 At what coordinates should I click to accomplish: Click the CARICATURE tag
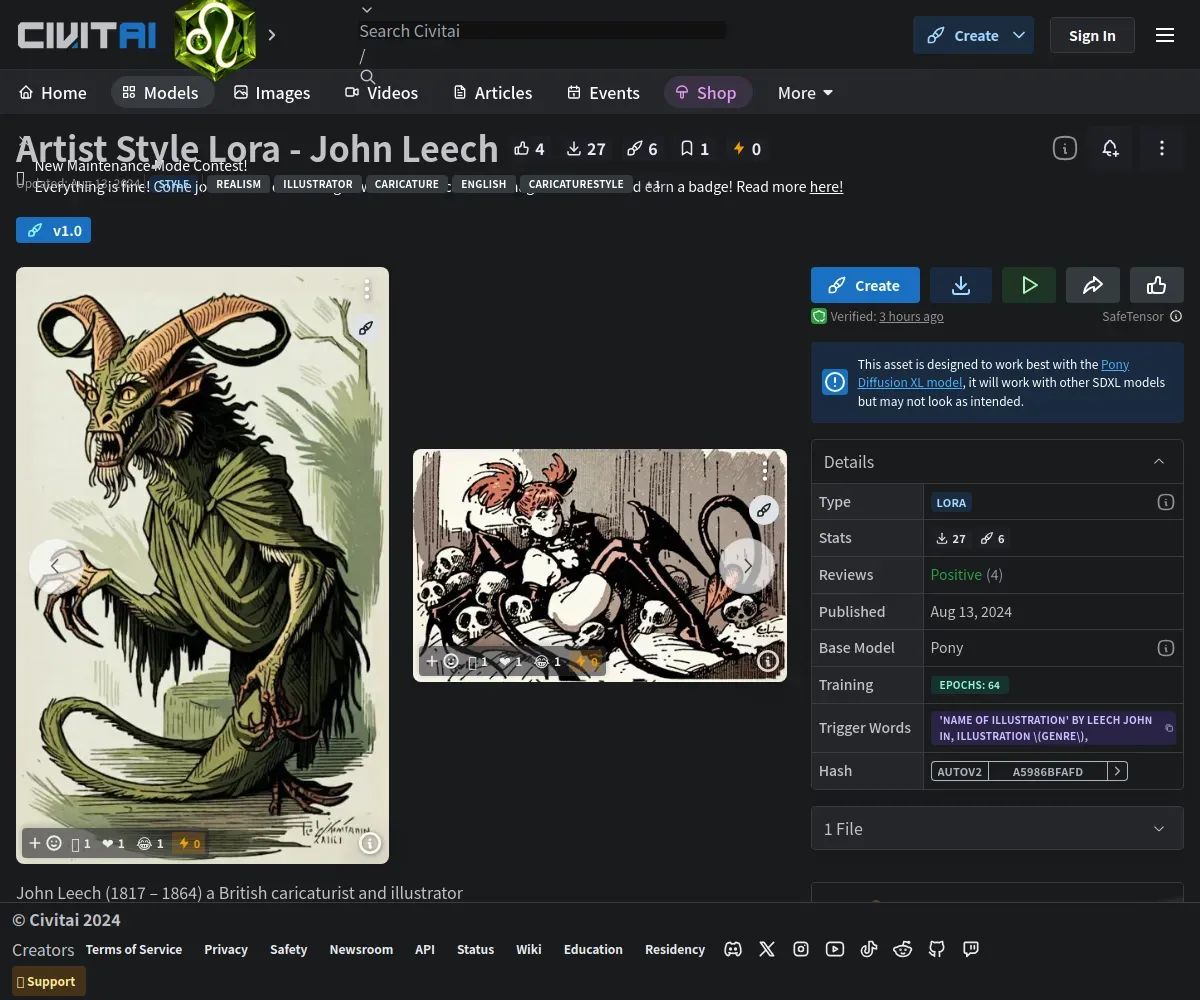(407, 184)
